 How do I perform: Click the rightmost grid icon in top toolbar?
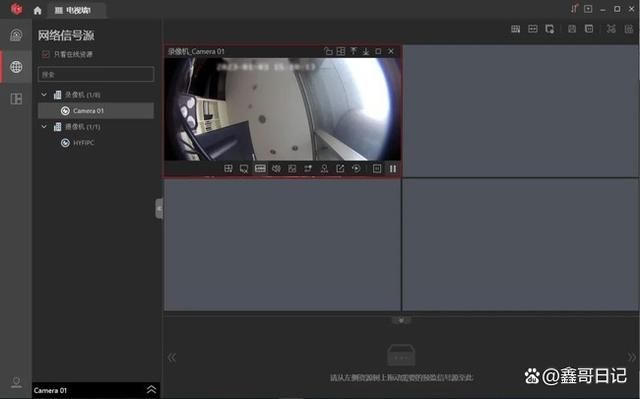click(x=629, y=29)
